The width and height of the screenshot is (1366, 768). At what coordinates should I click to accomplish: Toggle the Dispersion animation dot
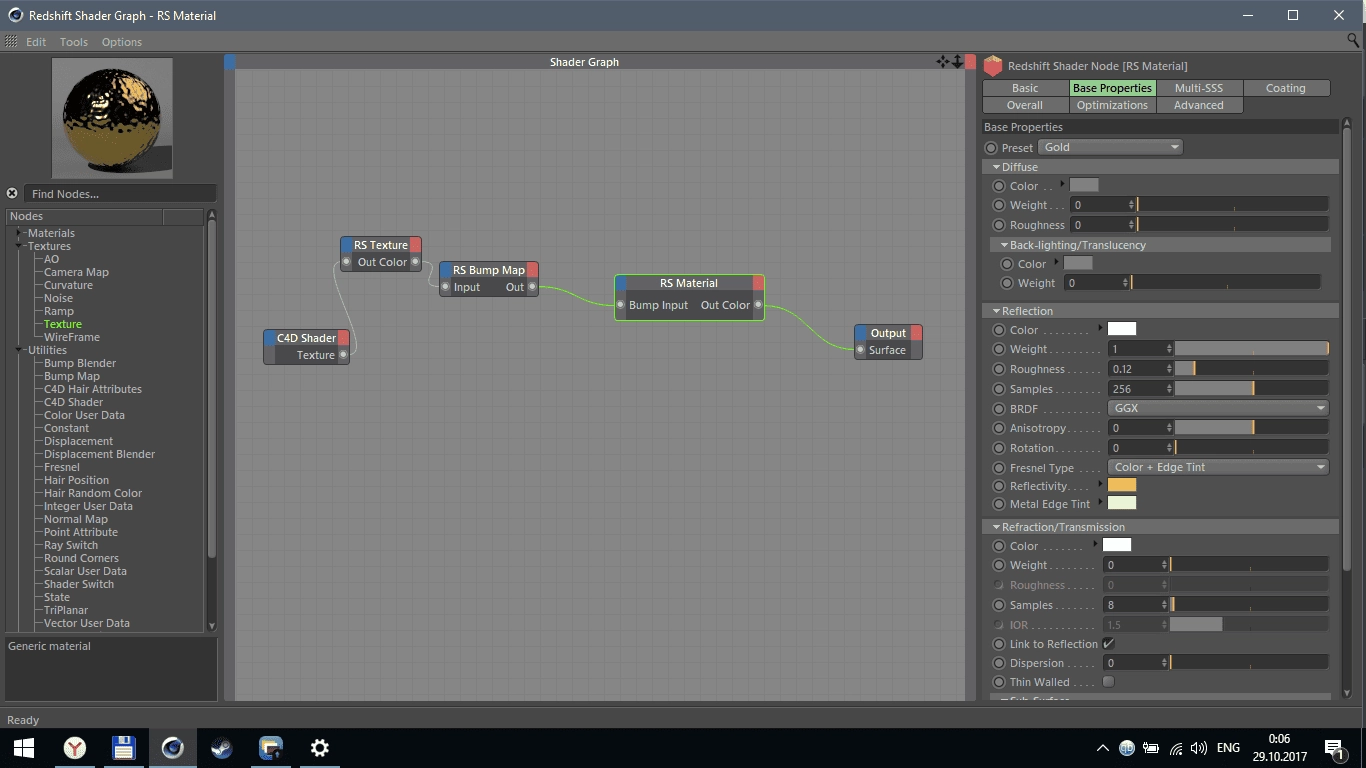999,663
